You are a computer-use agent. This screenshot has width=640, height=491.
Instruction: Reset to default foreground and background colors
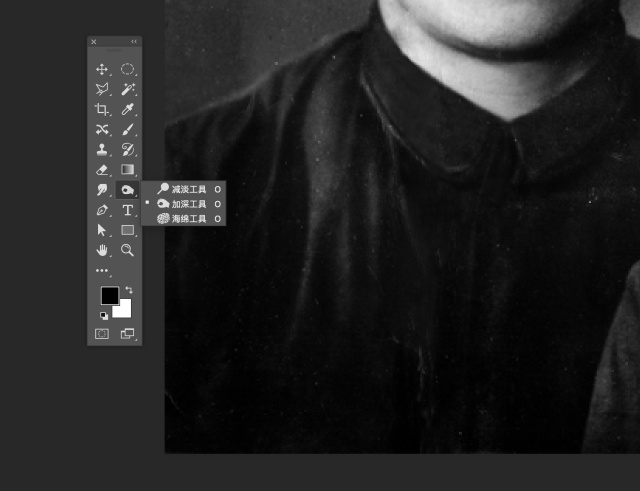tap(103, 315)
